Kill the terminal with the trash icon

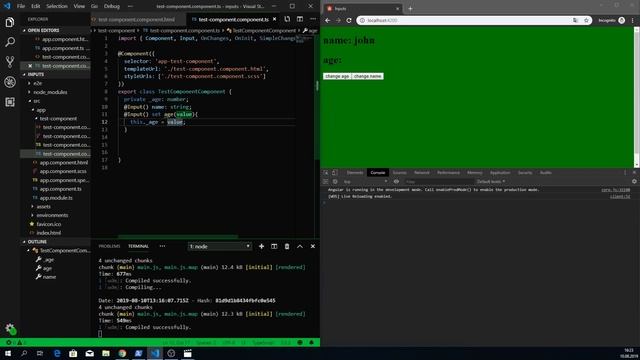[287, 247]
